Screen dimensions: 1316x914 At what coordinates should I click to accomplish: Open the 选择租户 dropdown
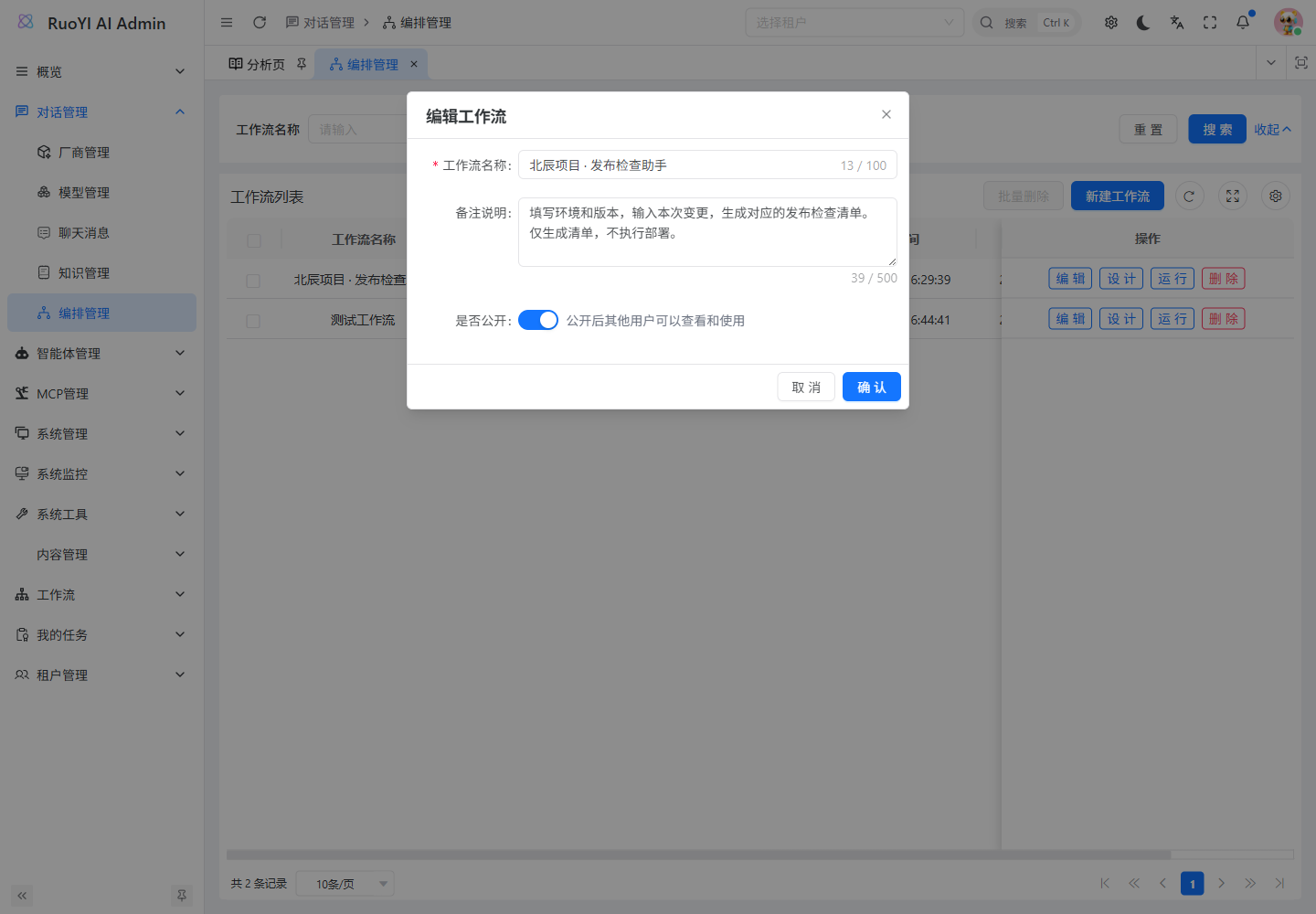click(x=854, y=23)
